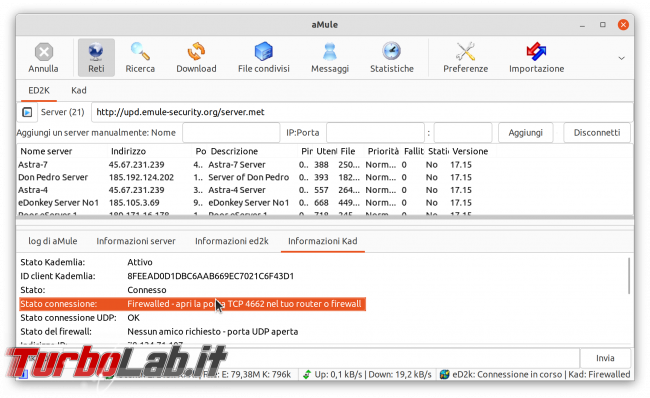
Task: Sort by File column header
Action: click(x=348, y=151)
